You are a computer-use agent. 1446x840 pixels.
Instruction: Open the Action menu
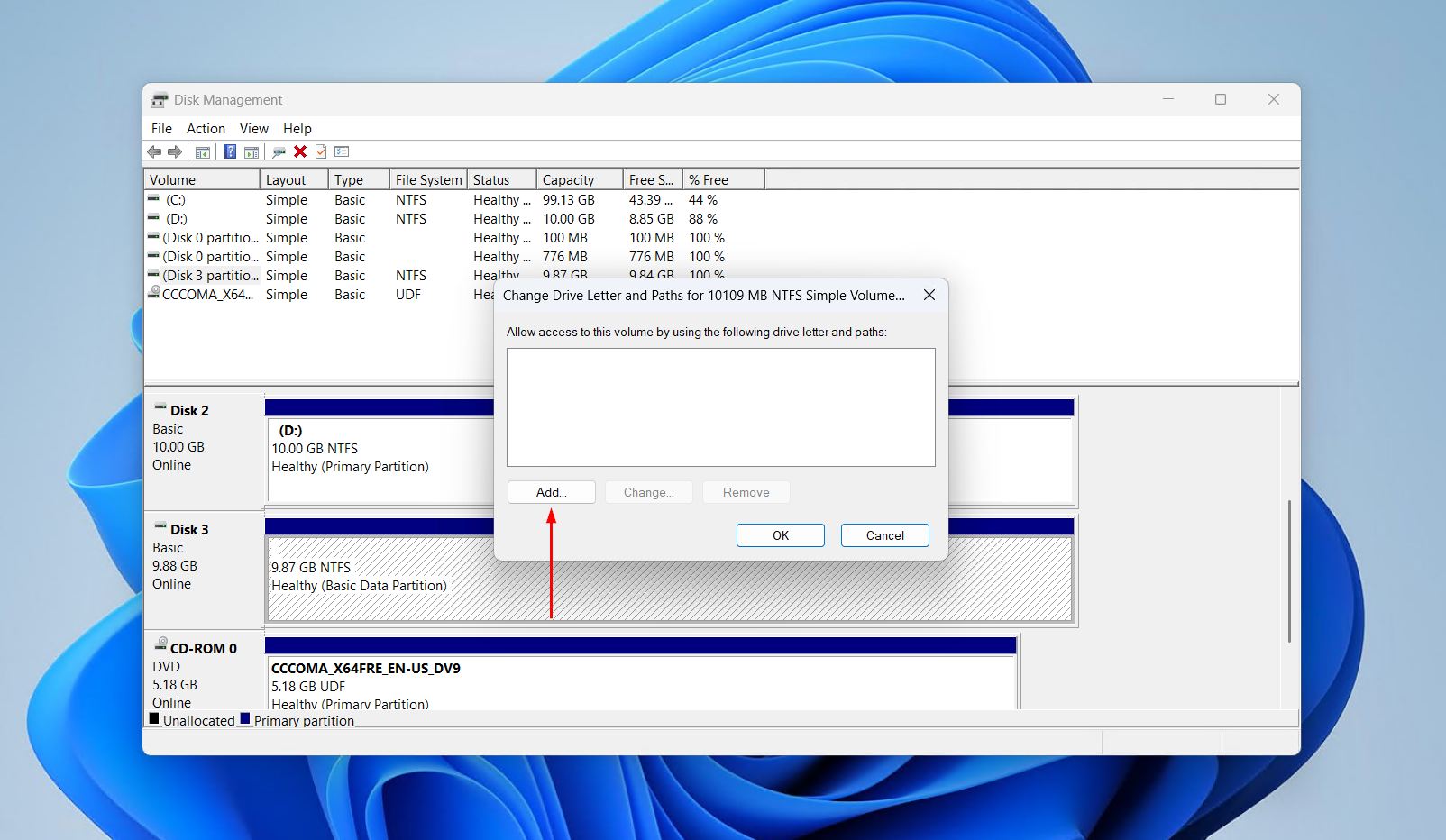[x=206, y=129]
